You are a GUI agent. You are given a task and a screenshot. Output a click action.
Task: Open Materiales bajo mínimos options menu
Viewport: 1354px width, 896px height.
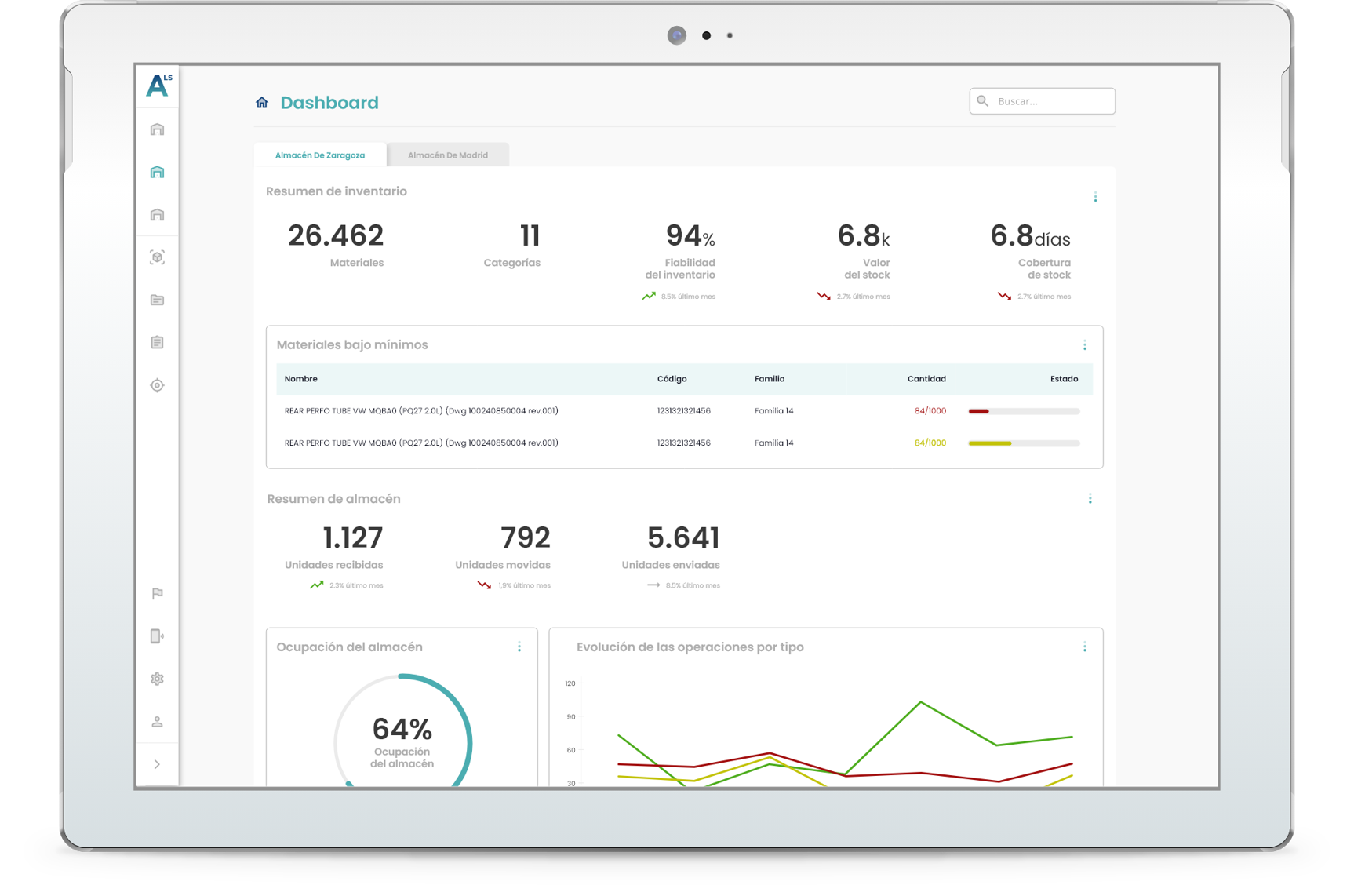[1085, 345]
